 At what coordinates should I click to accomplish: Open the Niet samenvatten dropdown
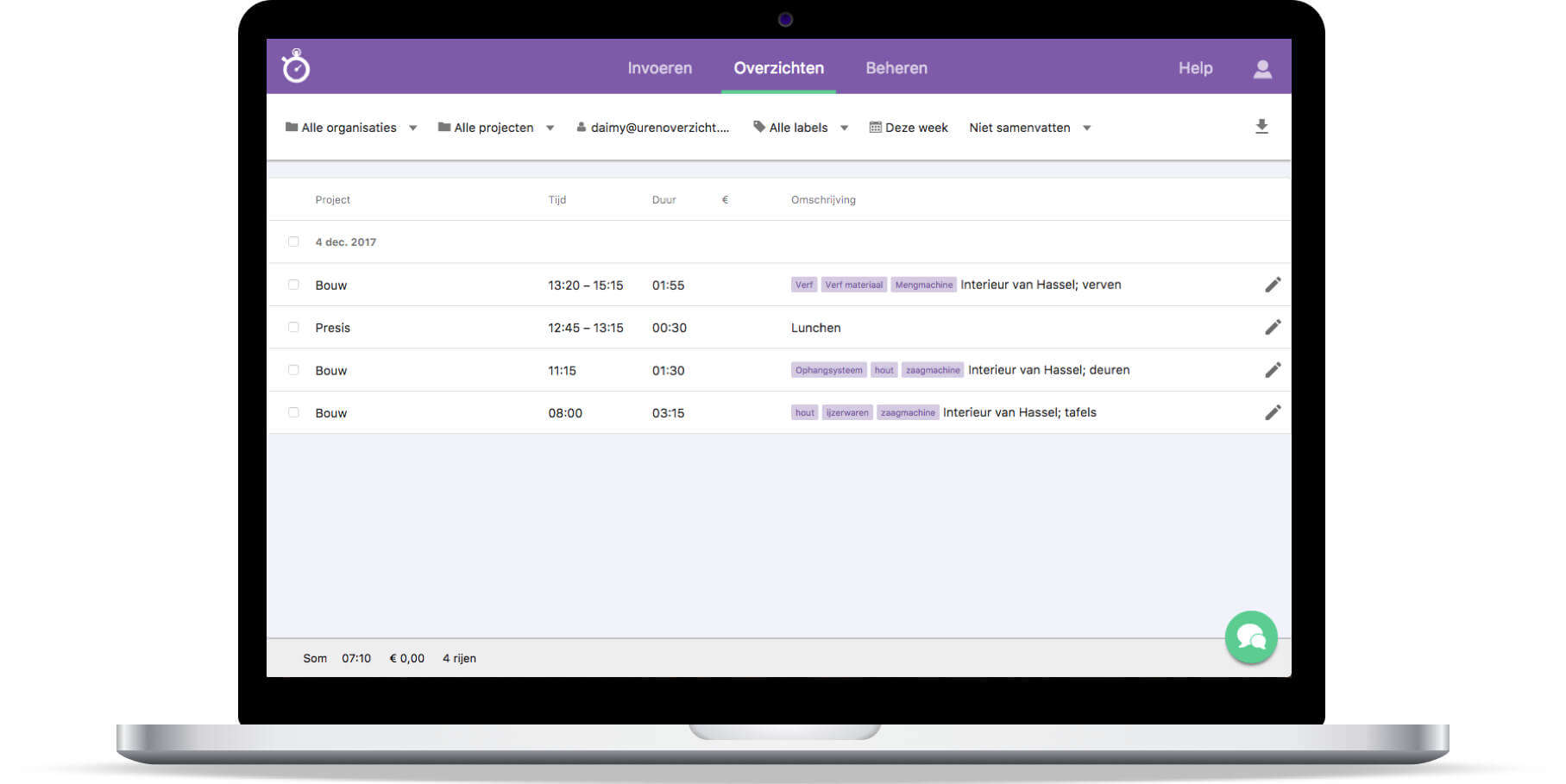click(1030, 128)
